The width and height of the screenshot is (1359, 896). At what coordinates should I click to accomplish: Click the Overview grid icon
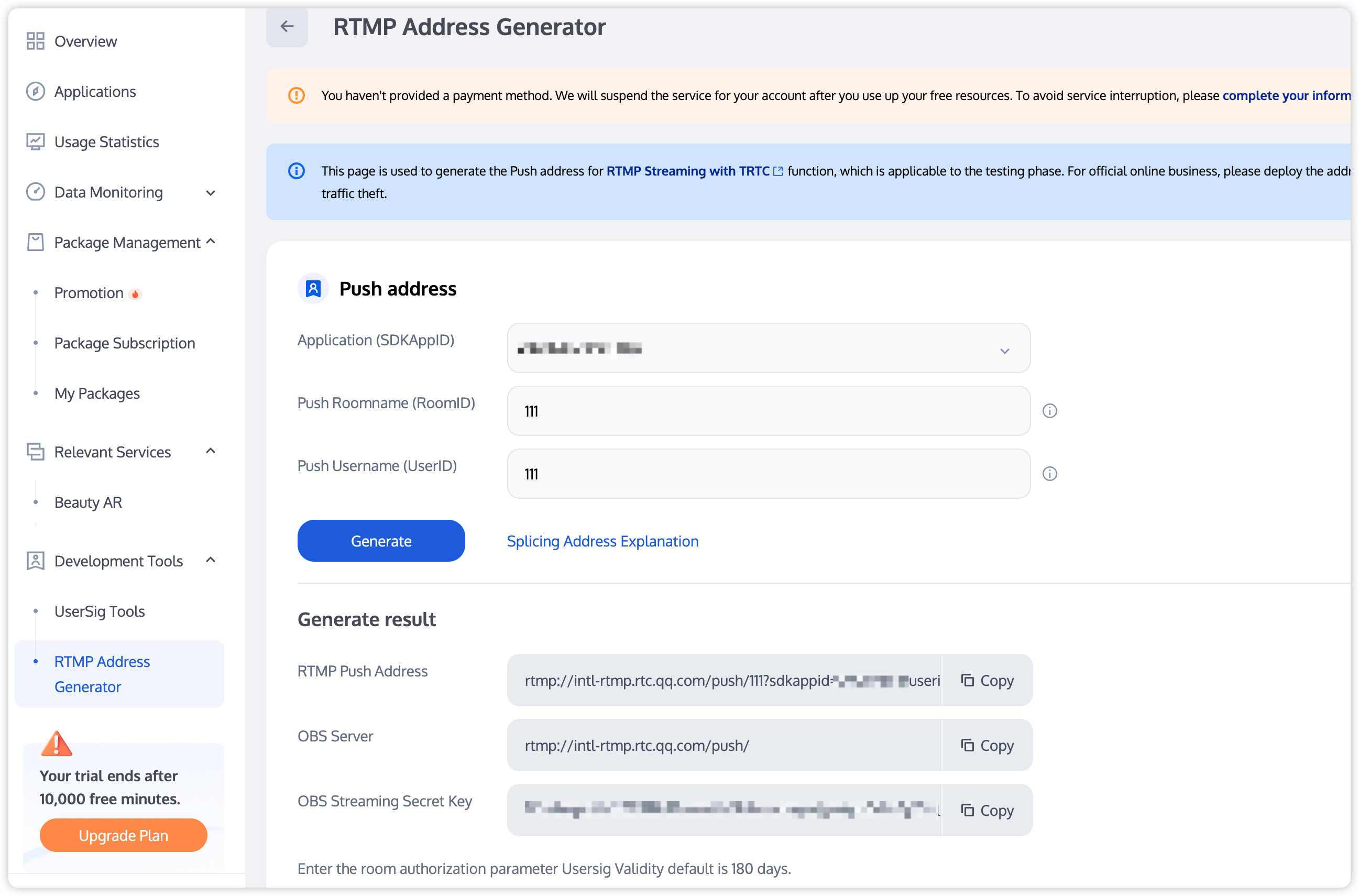coord(36,41)
